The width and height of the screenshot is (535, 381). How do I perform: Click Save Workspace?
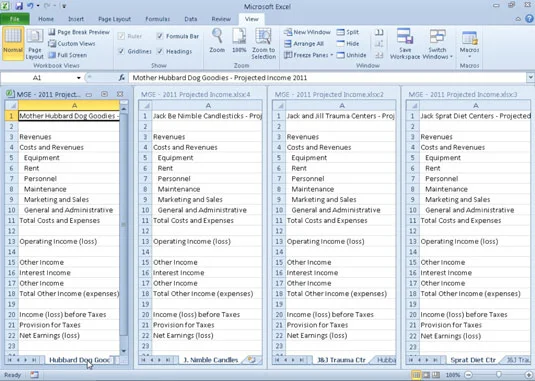tap(405, 44)
